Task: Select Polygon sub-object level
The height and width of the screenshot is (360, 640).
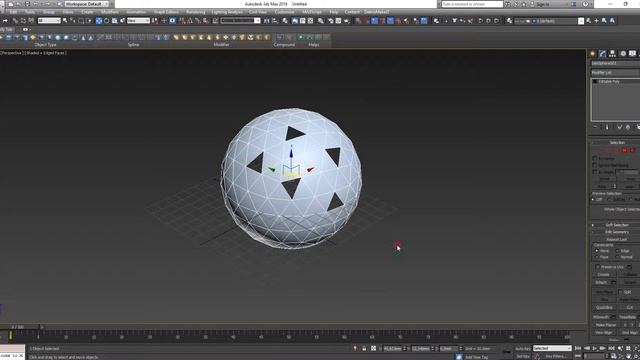Action: (x=624, y=150)
